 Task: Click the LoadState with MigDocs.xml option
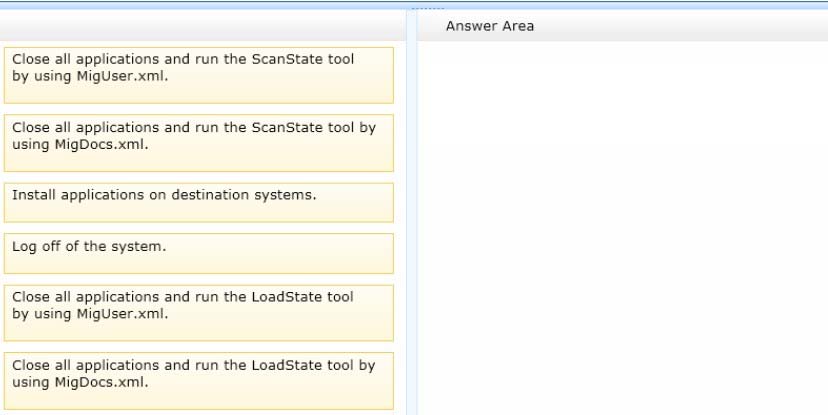click(199, 380)
